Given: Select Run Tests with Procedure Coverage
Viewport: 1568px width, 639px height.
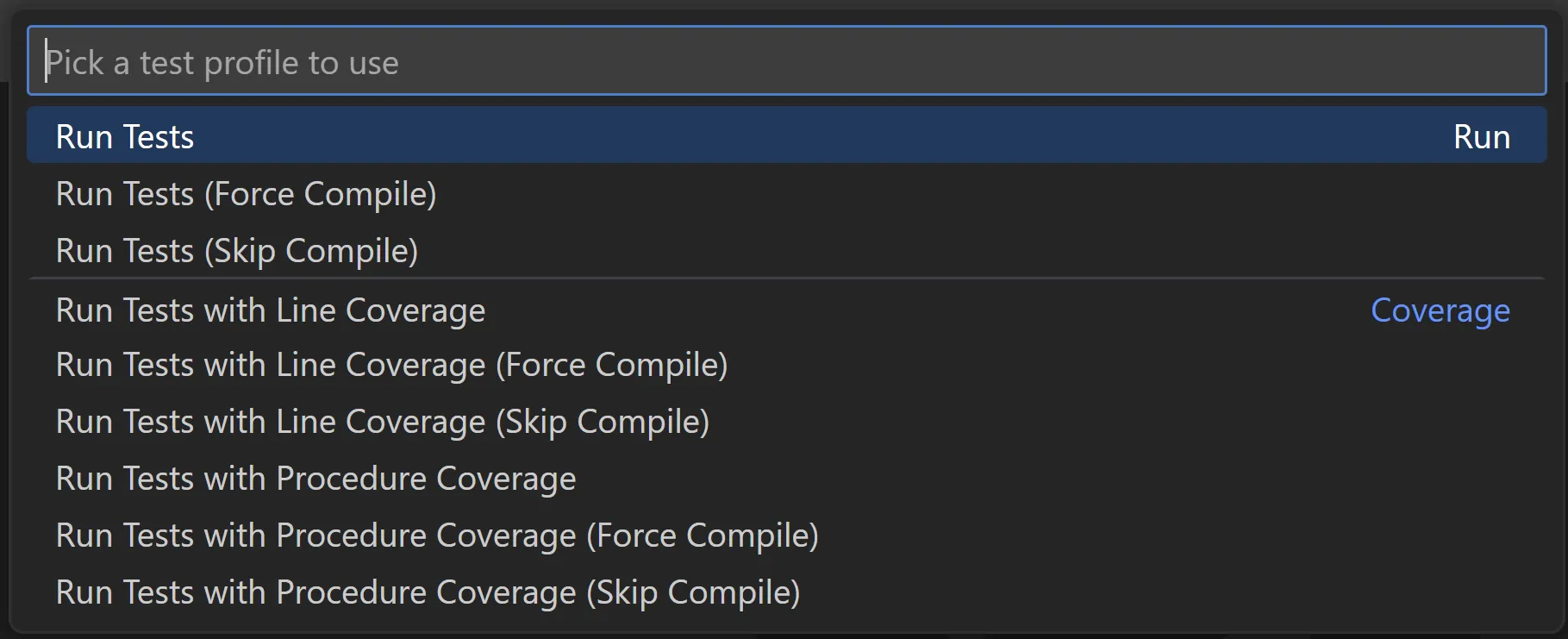Looking at the screenshot, I should point(315,479).
